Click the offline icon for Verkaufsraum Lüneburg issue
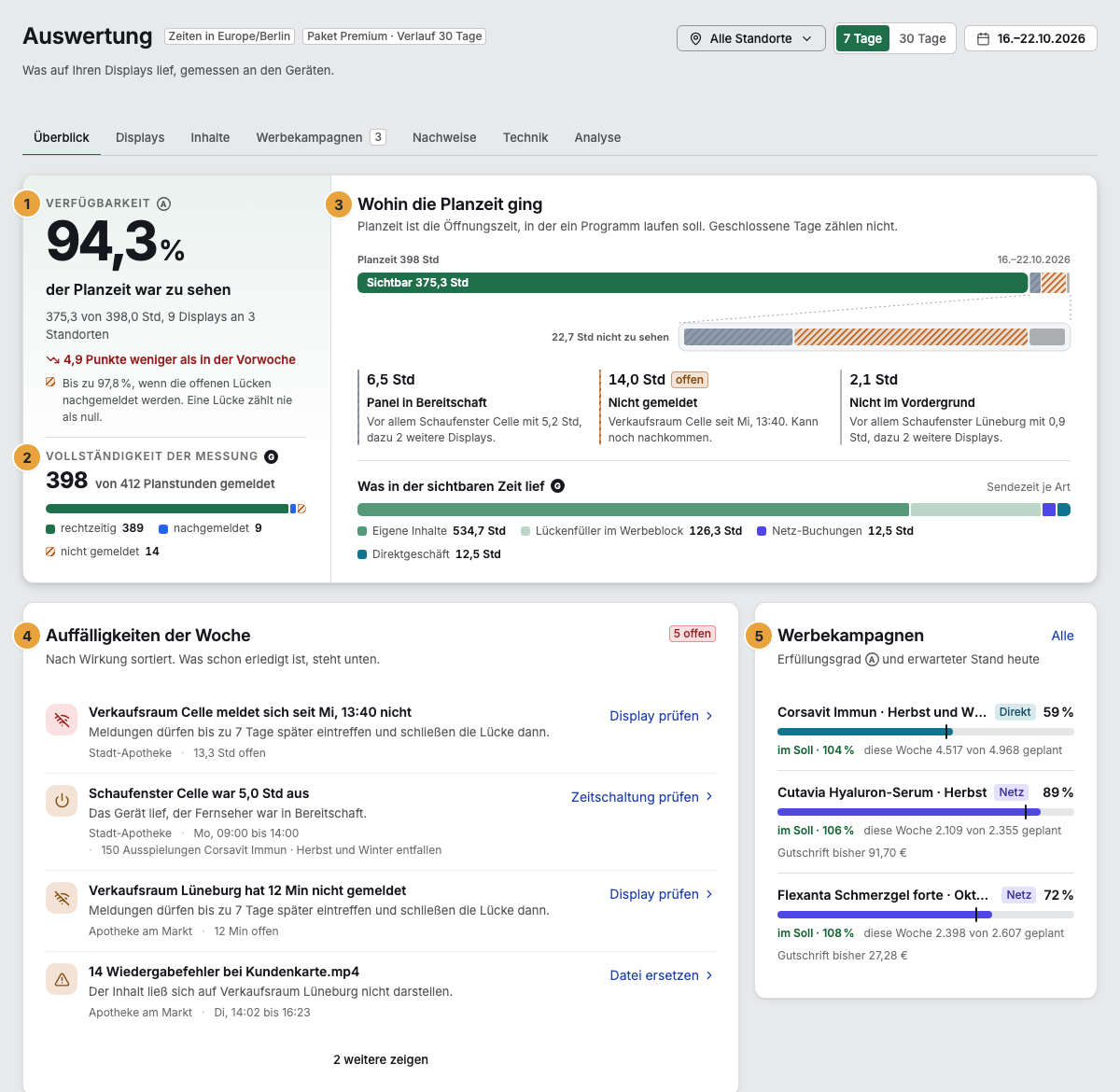 pyautogui.click(x=62, y=898)
